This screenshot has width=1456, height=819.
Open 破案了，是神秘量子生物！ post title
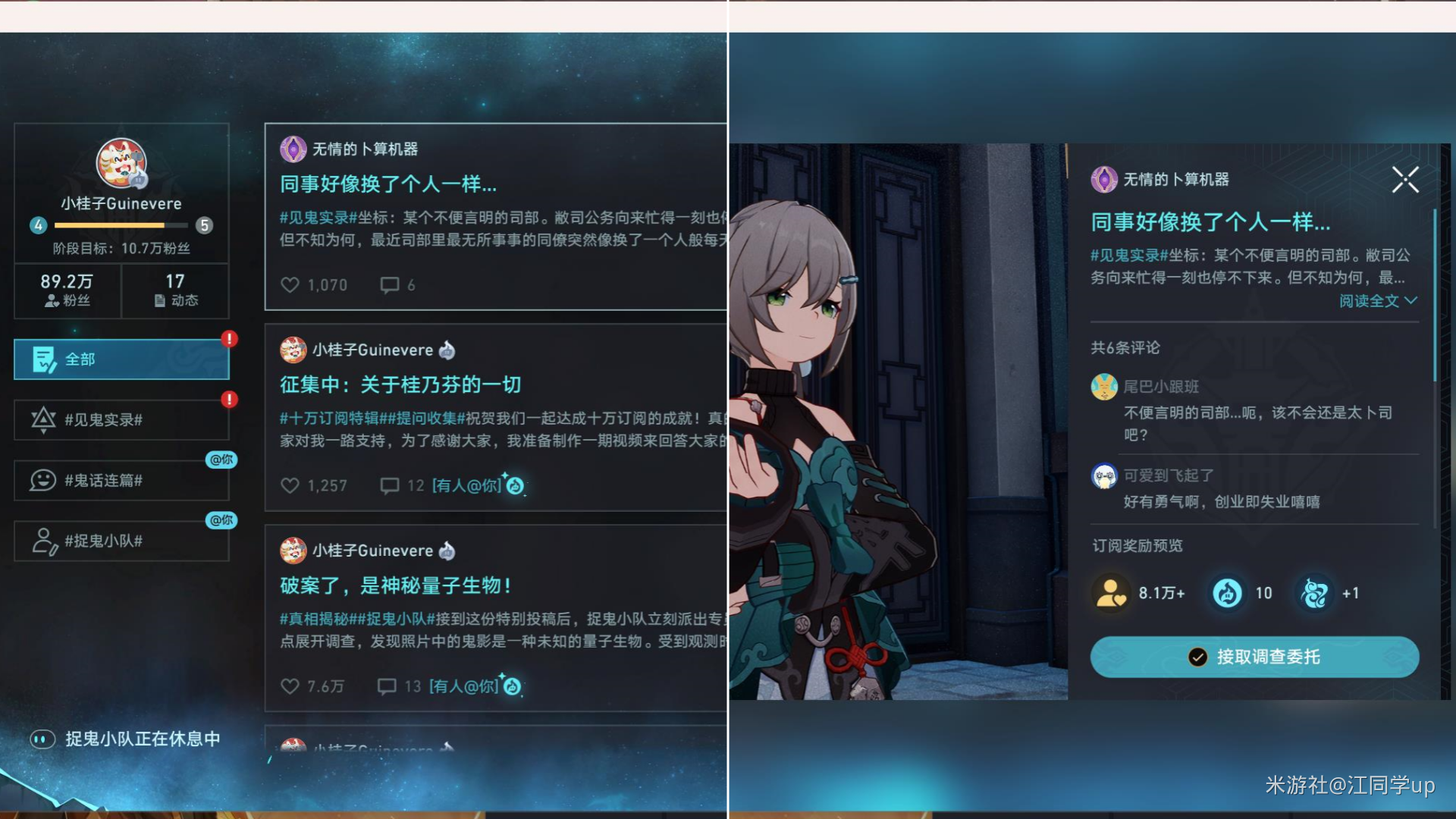397,585
